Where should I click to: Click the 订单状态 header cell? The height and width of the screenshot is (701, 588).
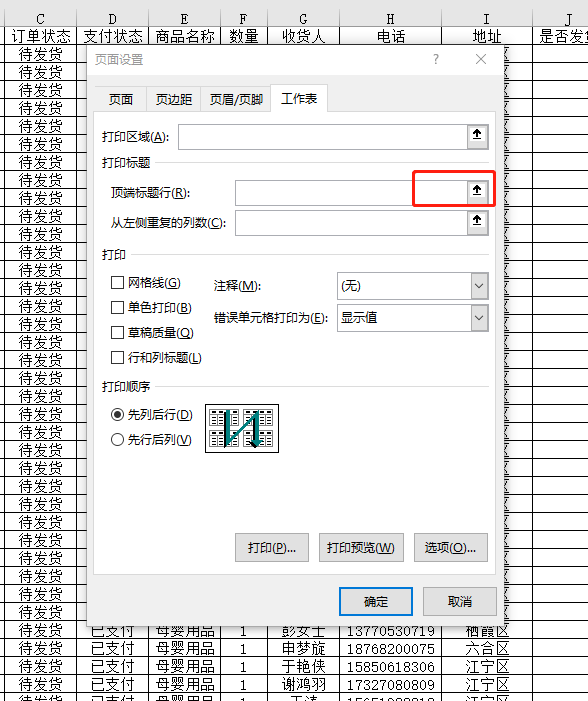(40, 36)
